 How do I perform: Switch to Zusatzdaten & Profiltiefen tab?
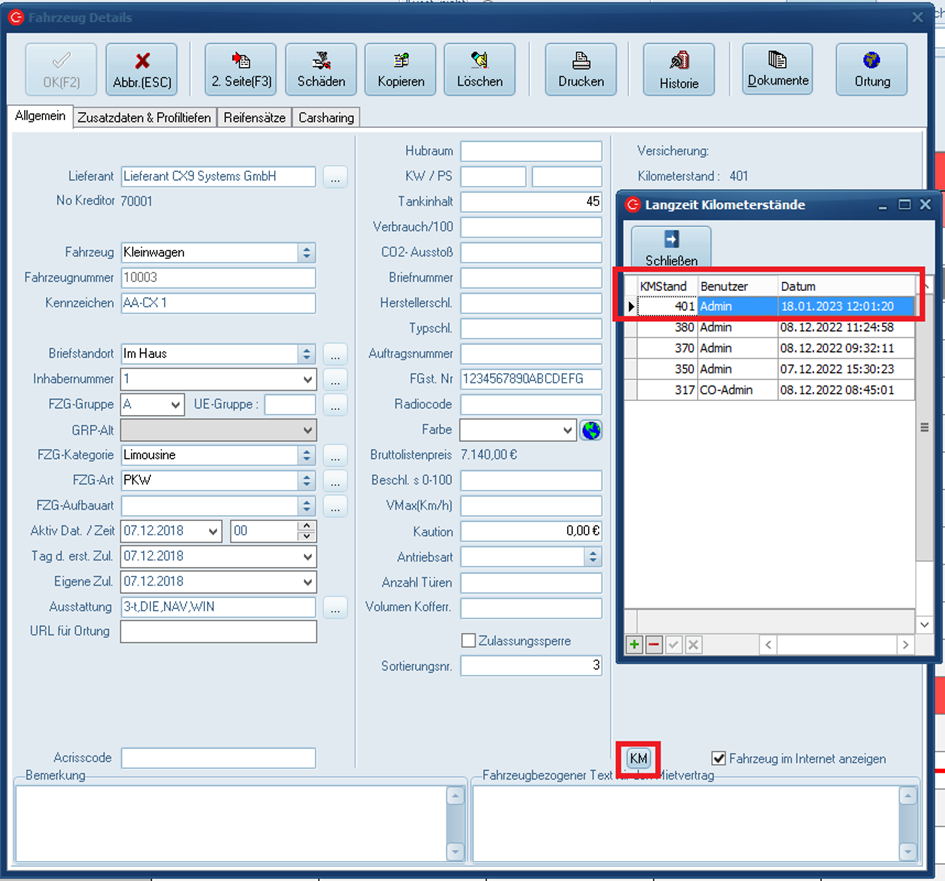(x=144, y=118)
